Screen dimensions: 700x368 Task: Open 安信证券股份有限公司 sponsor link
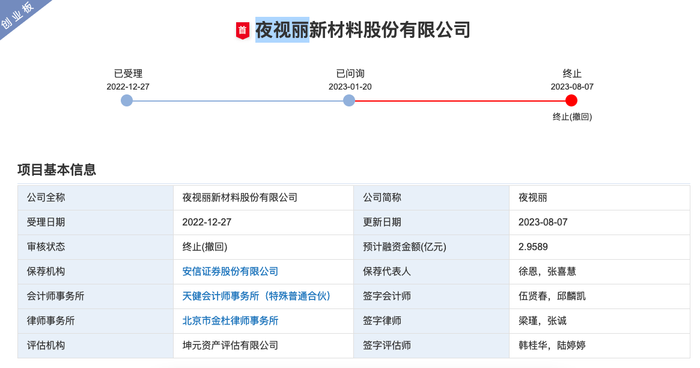pyautogui.click(x=230, y=272)
